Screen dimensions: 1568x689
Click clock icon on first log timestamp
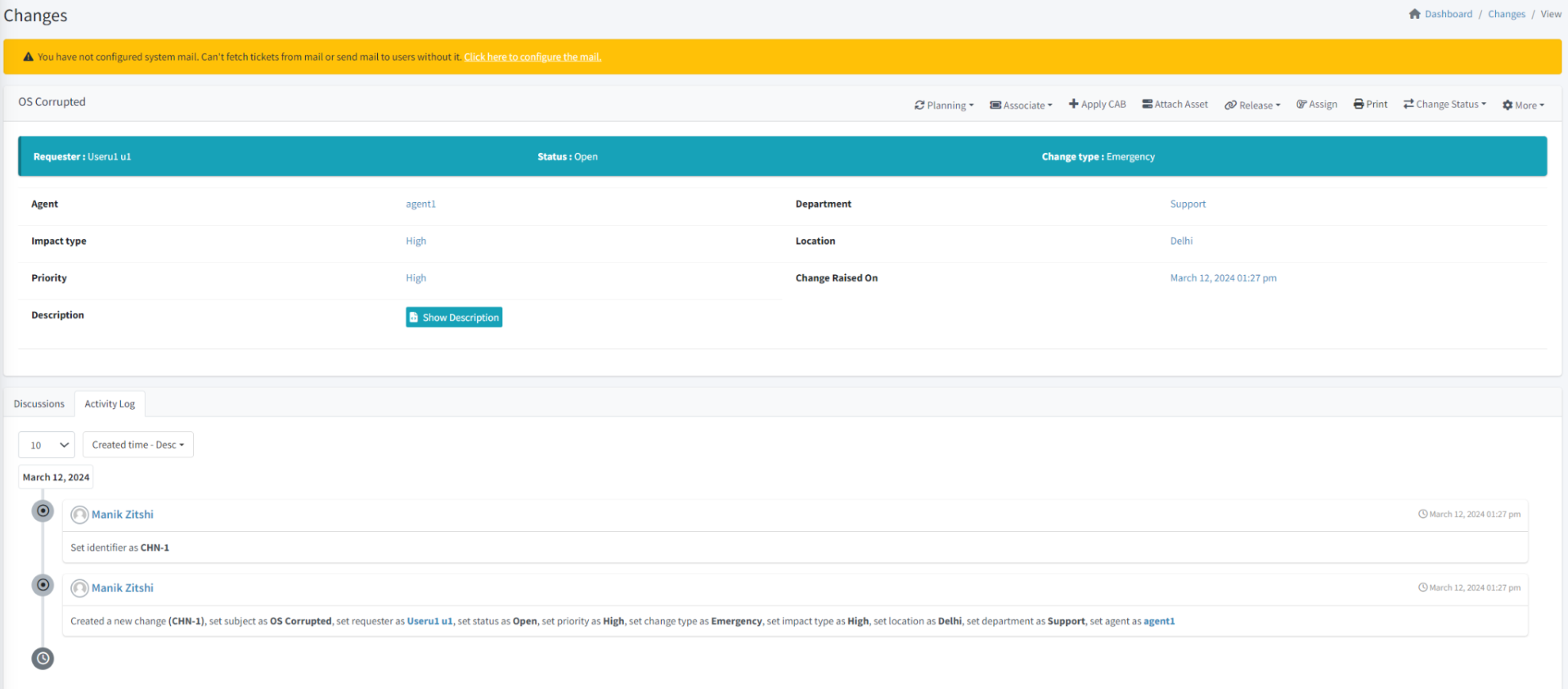(1422, 514)
